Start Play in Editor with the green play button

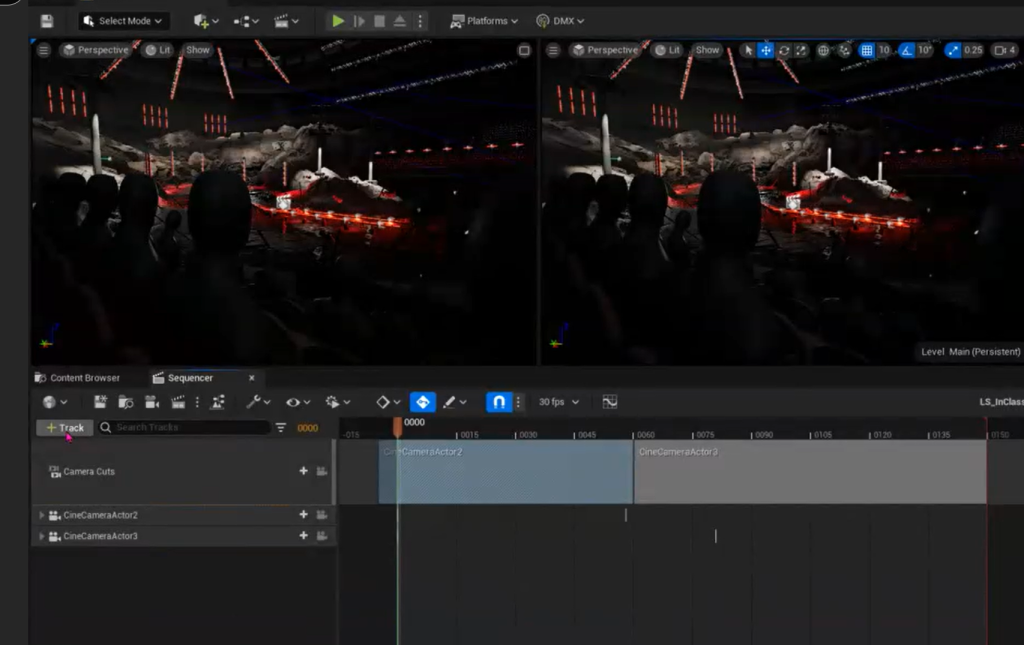338,21
